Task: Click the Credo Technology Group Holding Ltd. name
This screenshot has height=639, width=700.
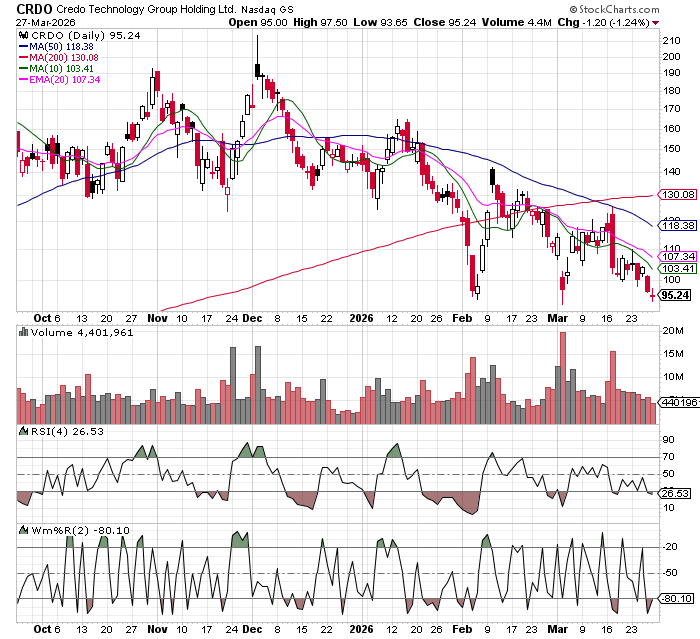Action: pos(146,9)
